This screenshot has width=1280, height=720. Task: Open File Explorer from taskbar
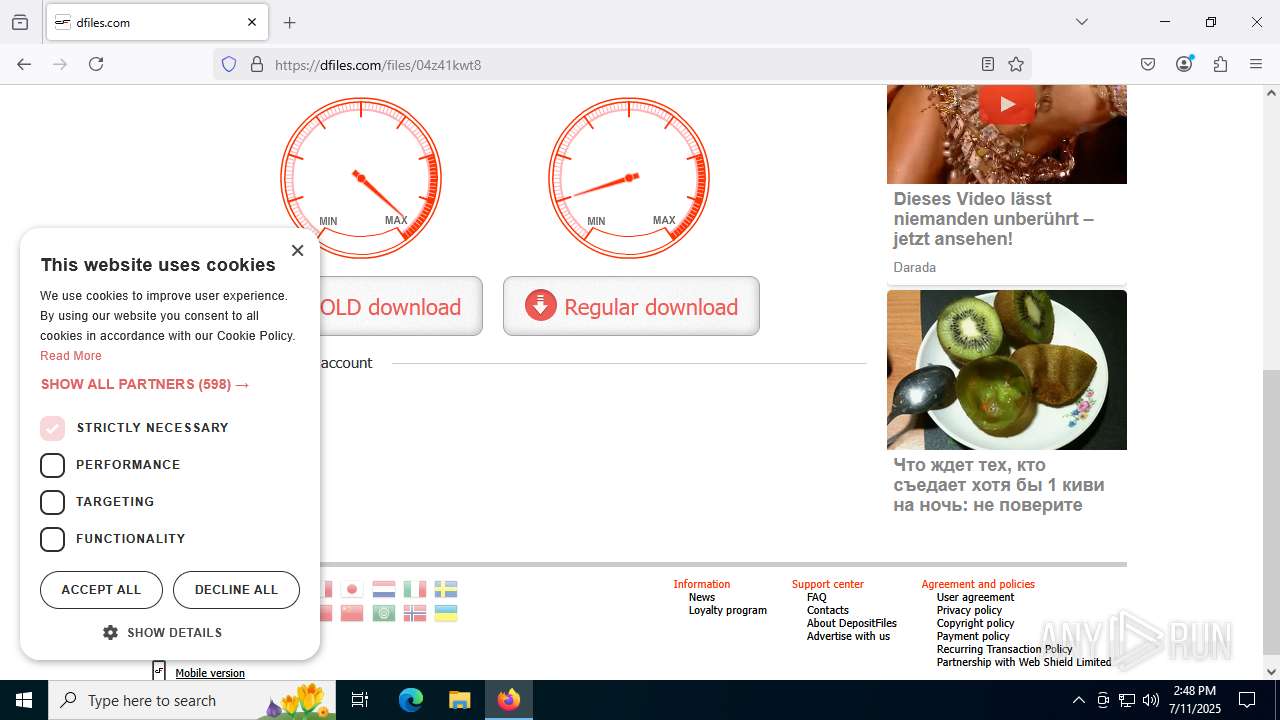tap(459, 700)
